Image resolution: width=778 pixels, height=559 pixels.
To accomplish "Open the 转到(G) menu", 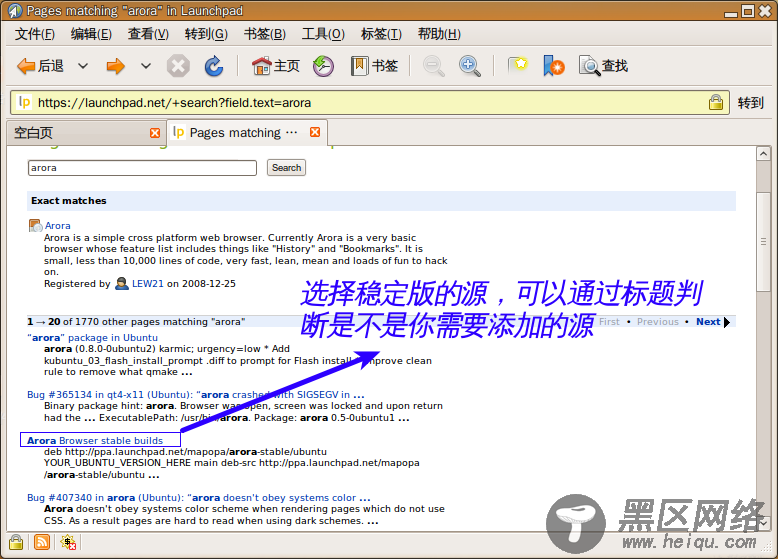I will click(x=206, y=34).
